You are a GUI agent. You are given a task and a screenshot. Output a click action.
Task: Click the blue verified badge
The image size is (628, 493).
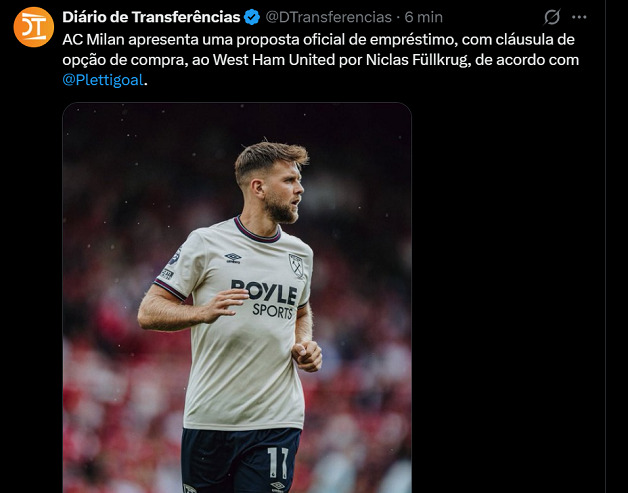coord(252,17)
